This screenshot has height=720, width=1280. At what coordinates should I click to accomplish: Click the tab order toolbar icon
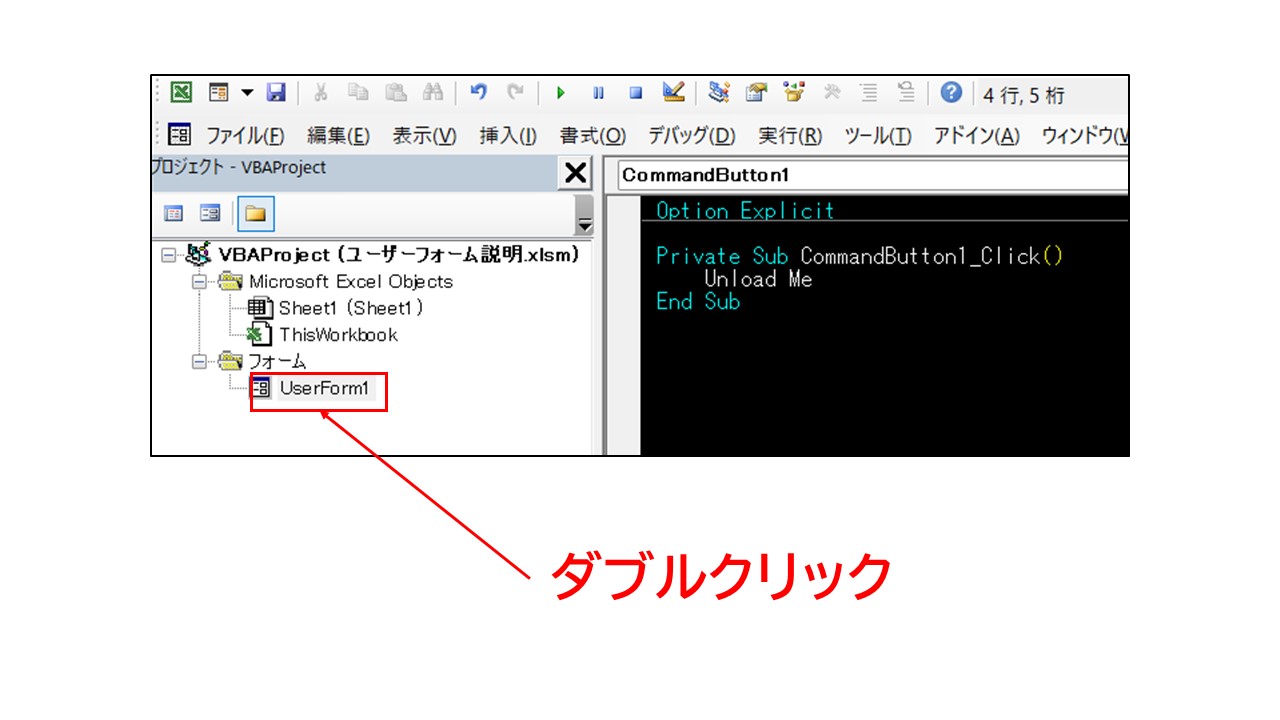tap(869, 93)
